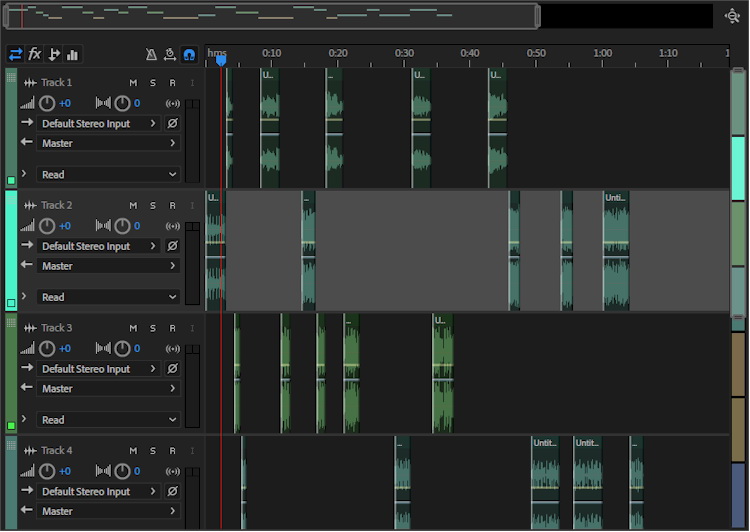Open Track 1 Default Stereo Input dropdown
750x532 pixels.
coord(99,123)
